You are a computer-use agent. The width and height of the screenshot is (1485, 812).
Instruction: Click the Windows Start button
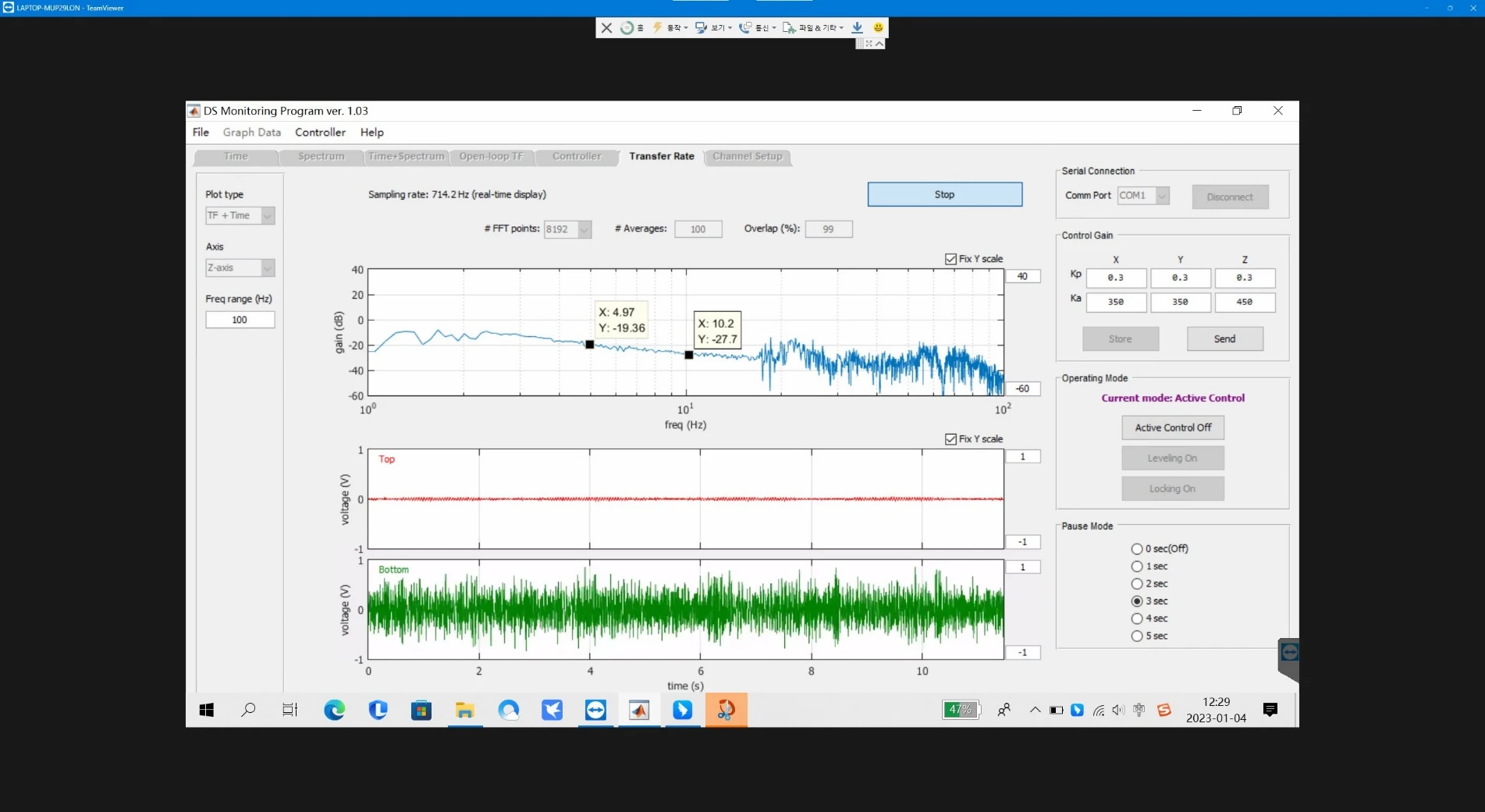coord(207,710)
